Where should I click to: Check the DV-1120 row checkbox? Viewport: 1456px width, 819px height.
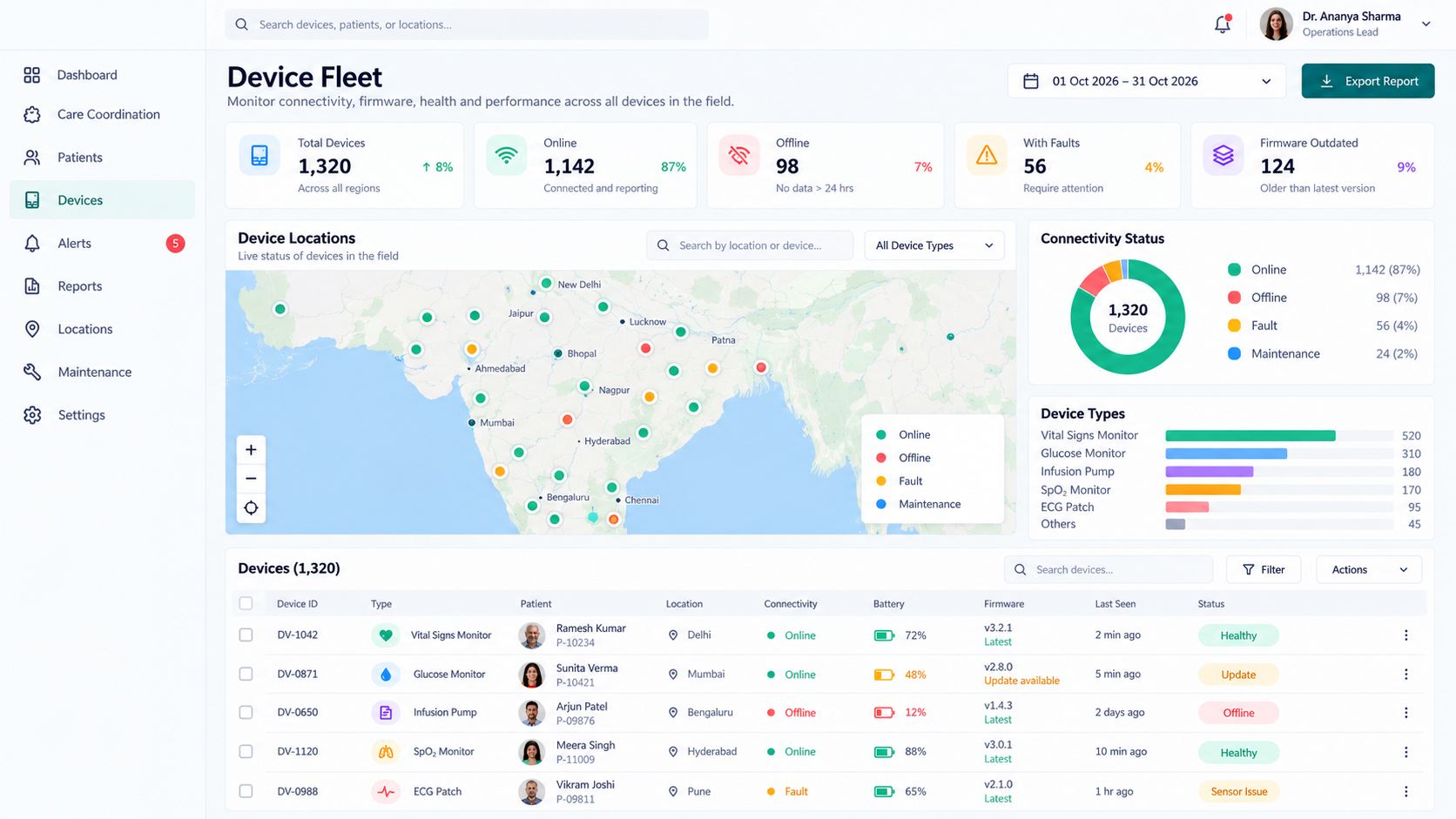click(246, 752)
